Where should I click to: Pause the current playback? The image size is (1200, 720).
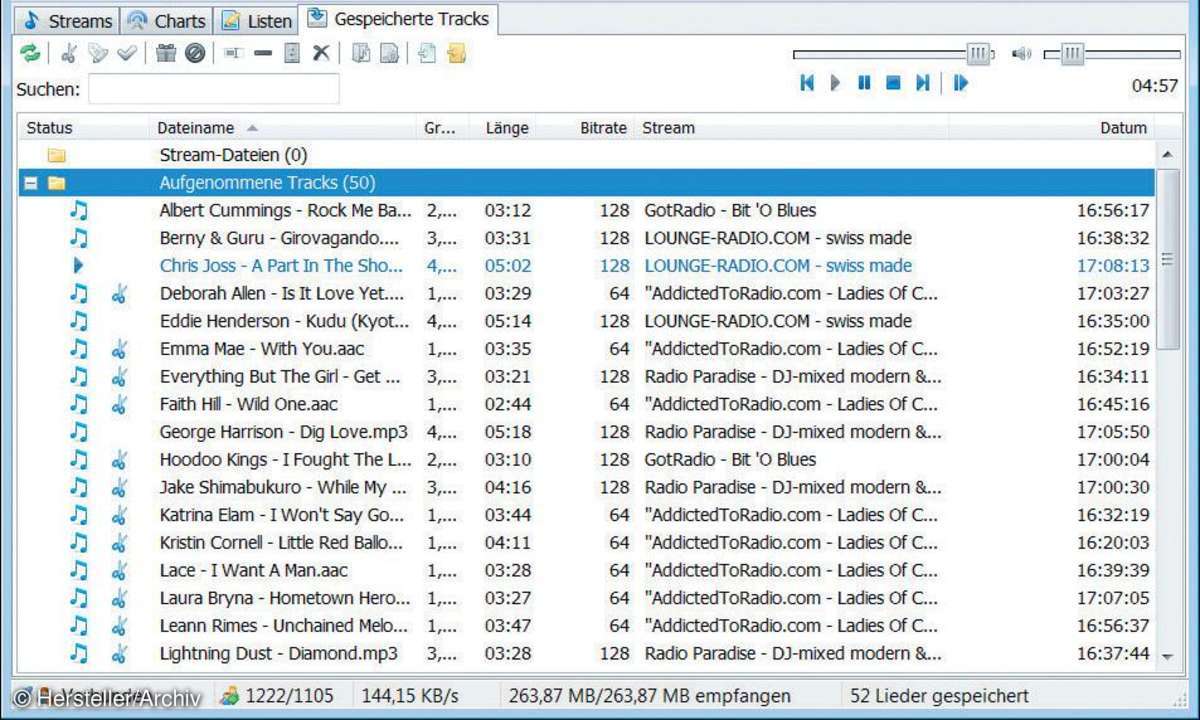coord(864,83)
